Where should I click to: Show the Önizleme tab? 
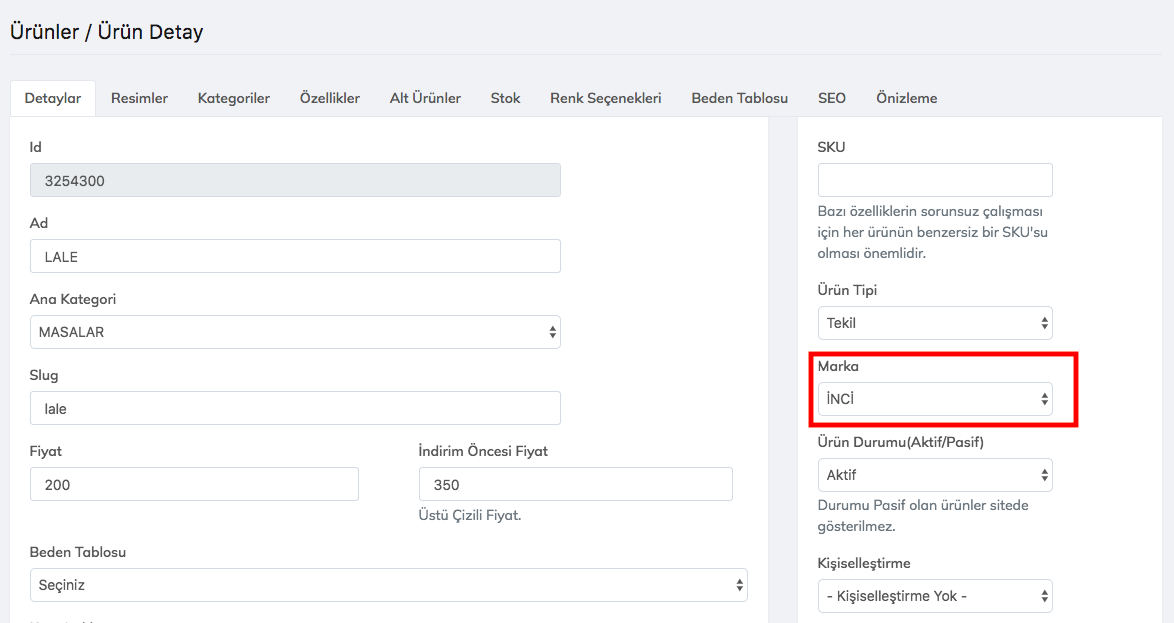tap(906, 98)
